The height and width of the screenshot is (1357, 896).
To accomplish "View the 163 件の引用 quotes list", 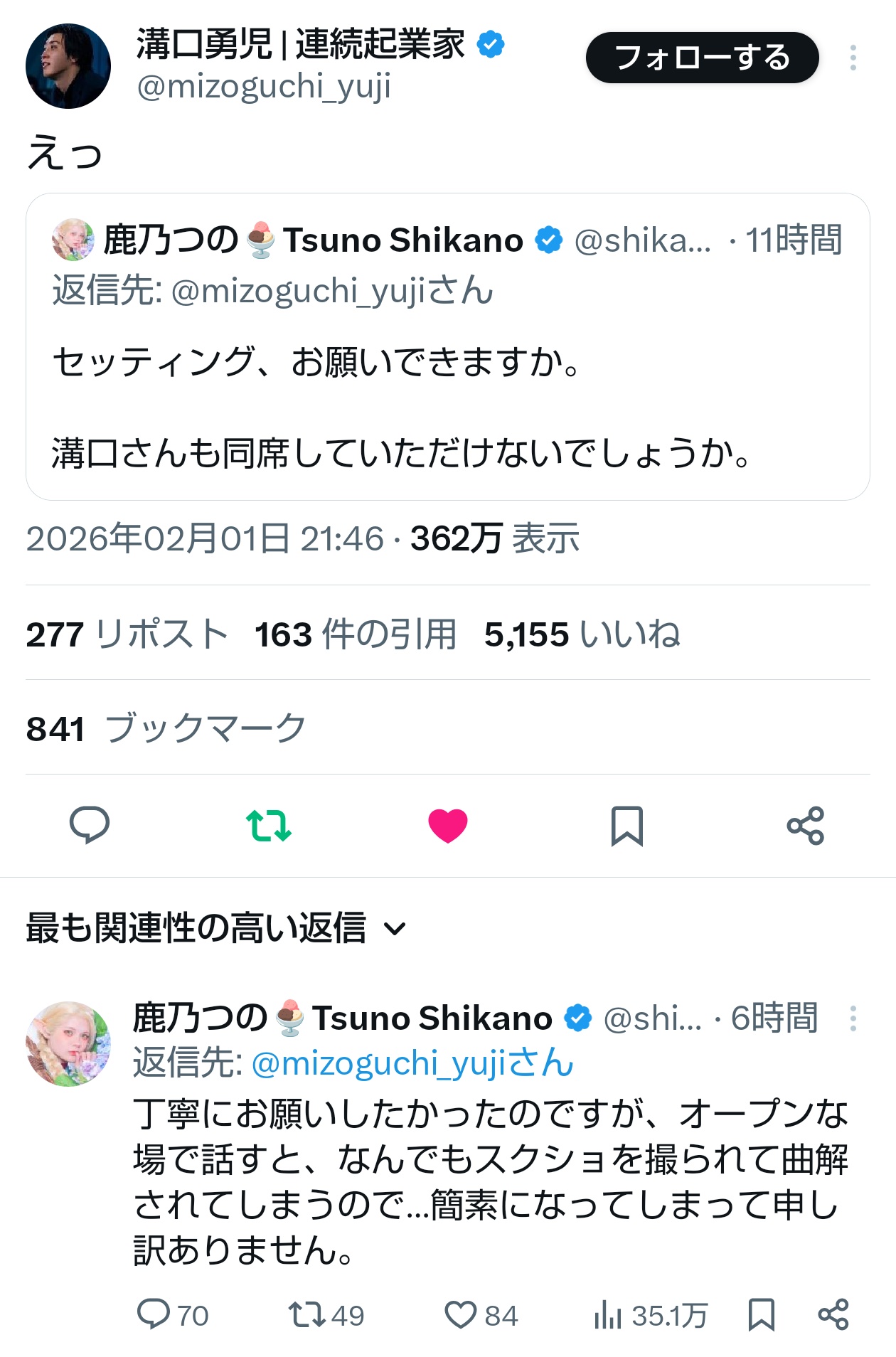I will tap(356, 634).
